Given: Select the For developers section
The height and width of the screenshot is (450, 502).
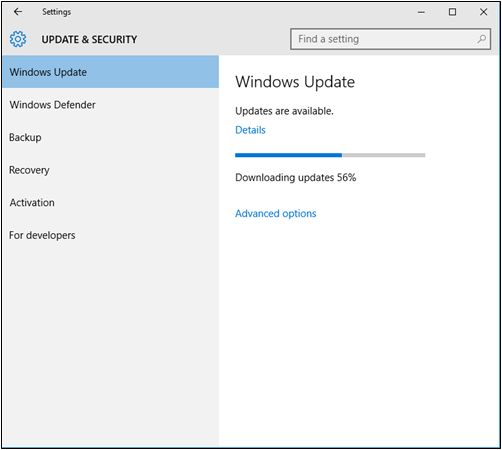Looking at the screenshot, I should [x=110, y=235].
